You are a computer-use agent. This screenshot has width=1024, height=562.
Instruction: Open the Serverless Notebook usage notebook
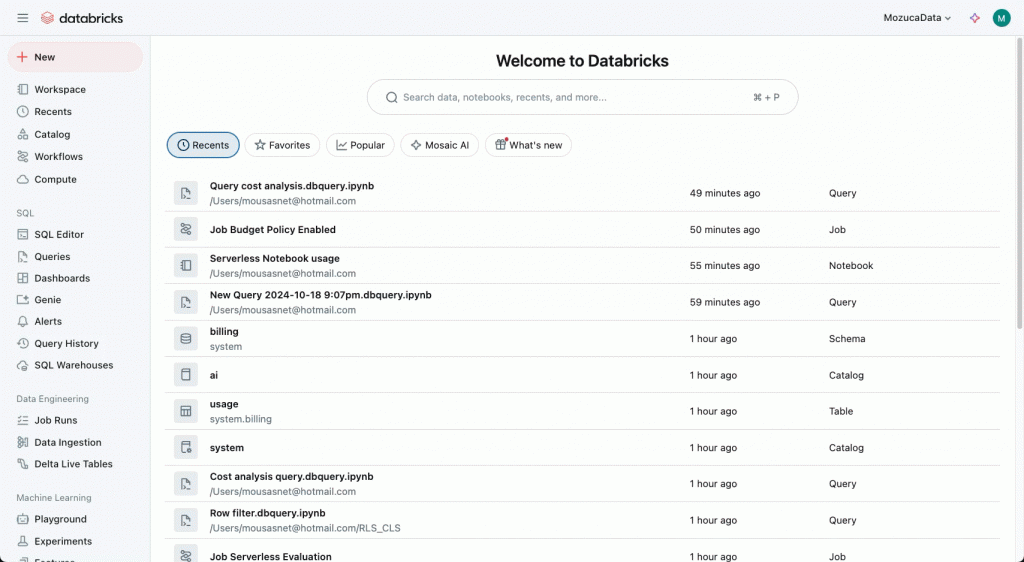(274, 259)
